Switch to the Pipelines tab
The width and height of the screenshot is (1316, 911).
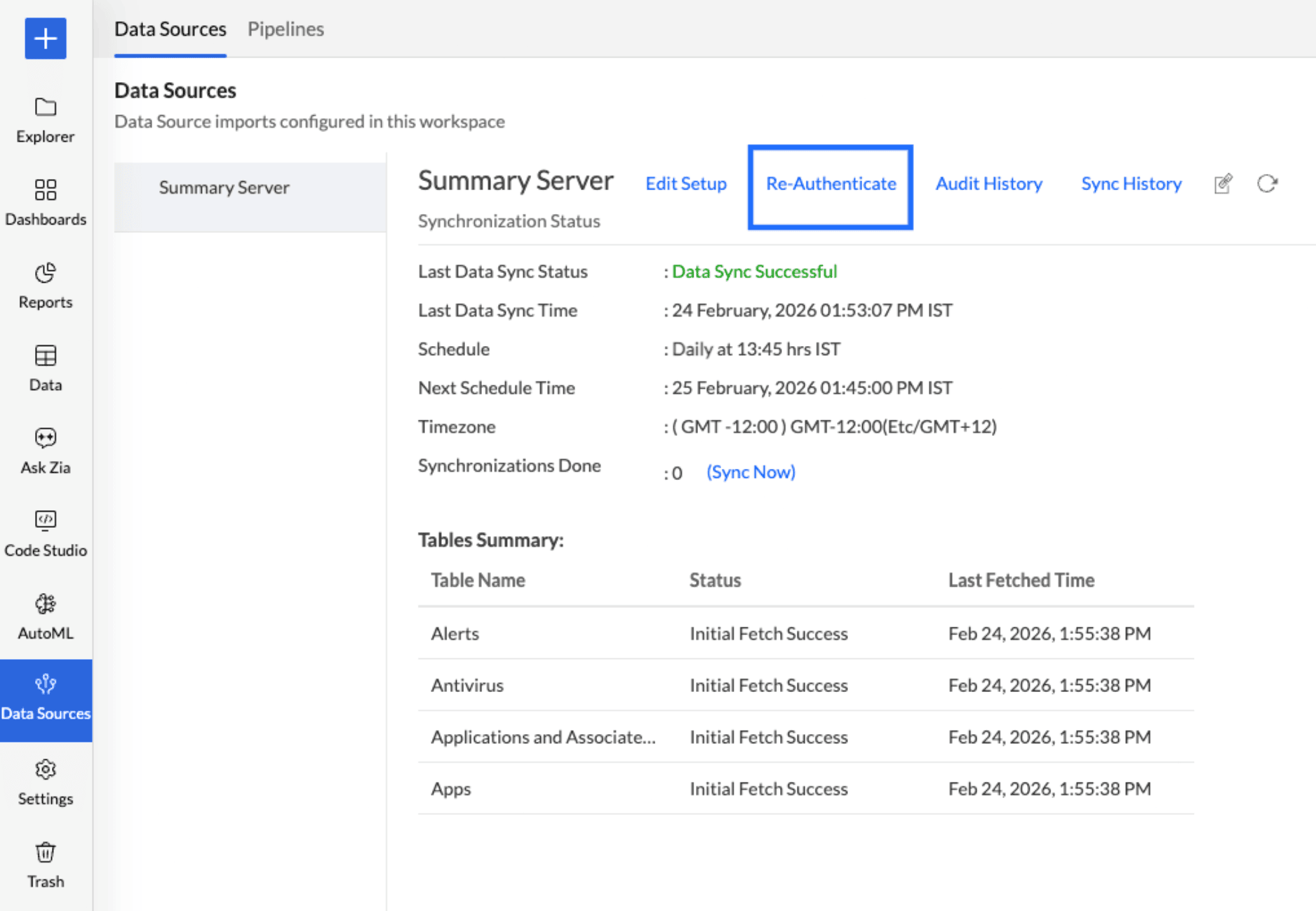tap(286, 29)
